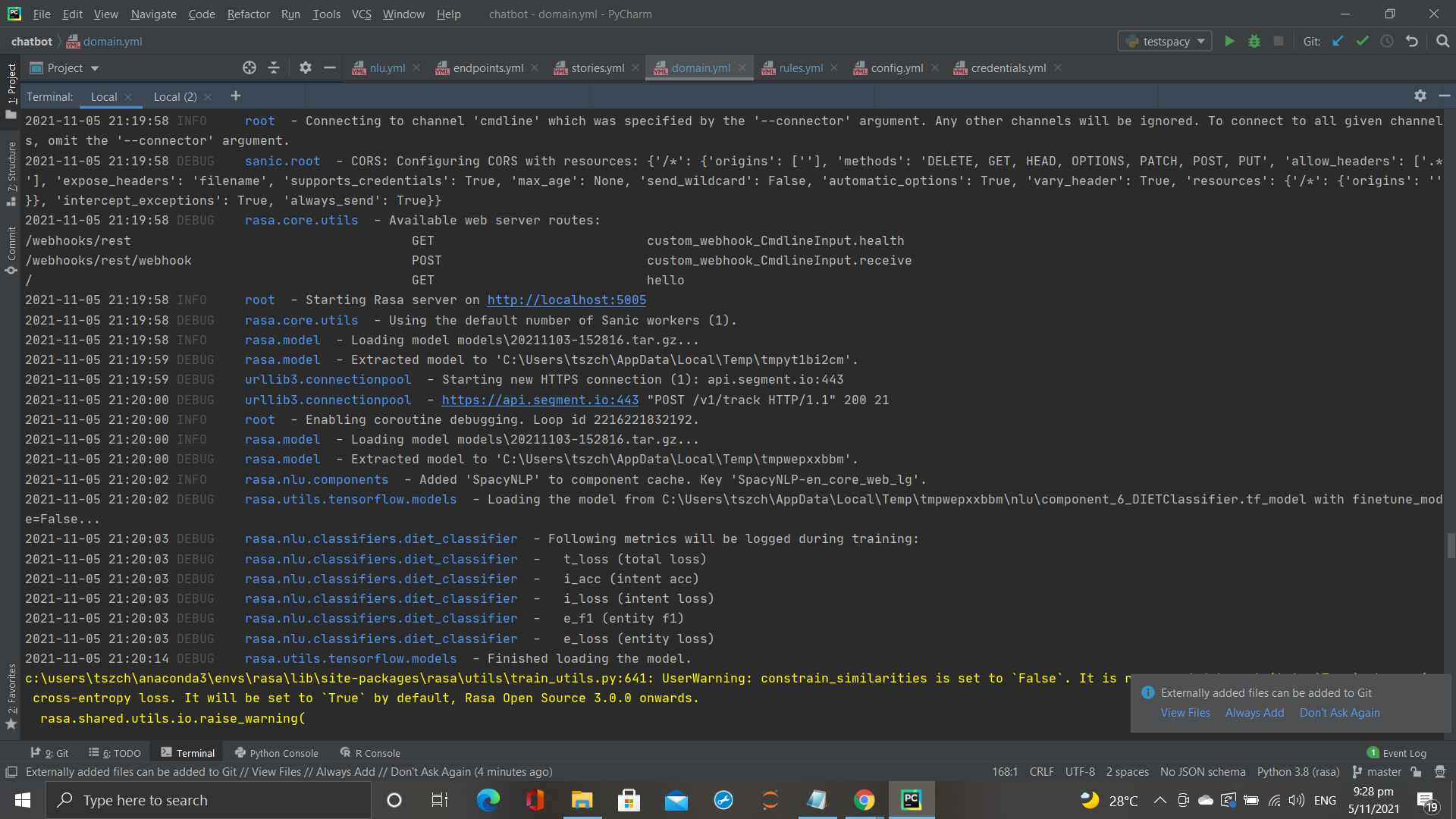Open terminal settings gear icon
This screenshot has width=1456, height=819.
click(1420, 96)
